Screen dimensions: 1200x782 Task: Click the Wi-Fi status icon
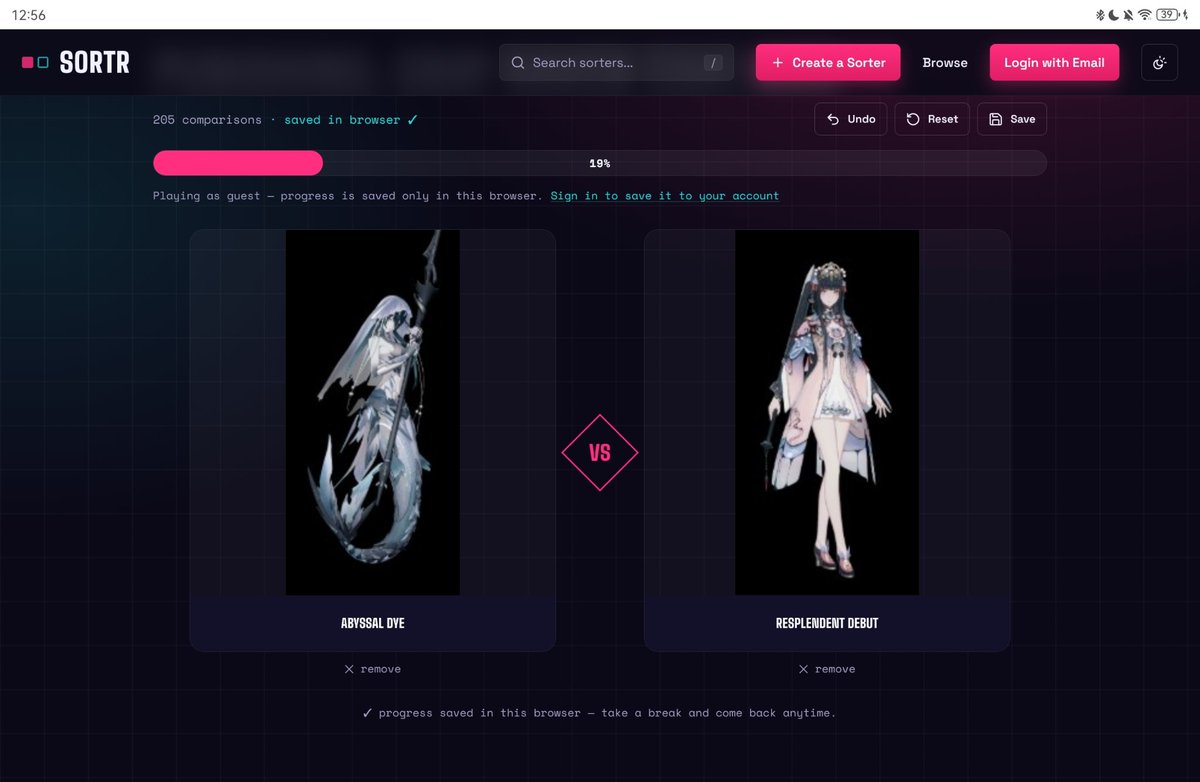[1144, 15]
